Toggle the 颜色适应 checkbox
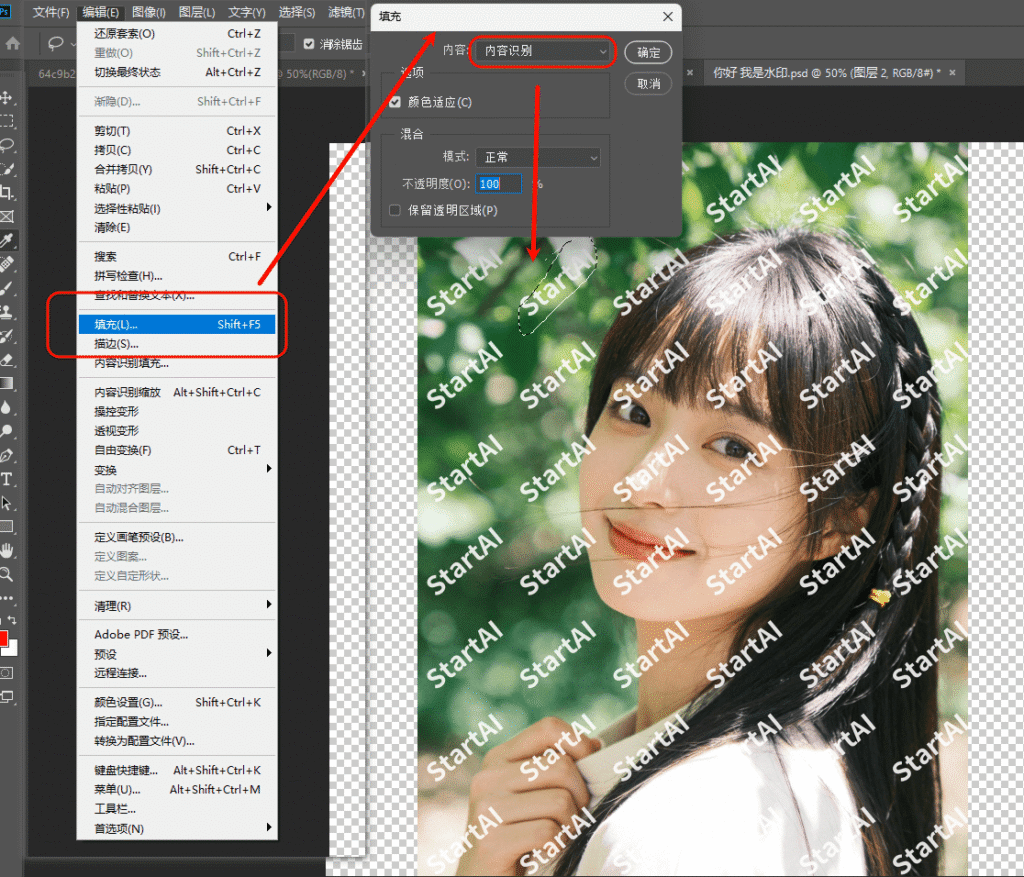Screen dimensions: 1024x877 click(x=395, y=102)
